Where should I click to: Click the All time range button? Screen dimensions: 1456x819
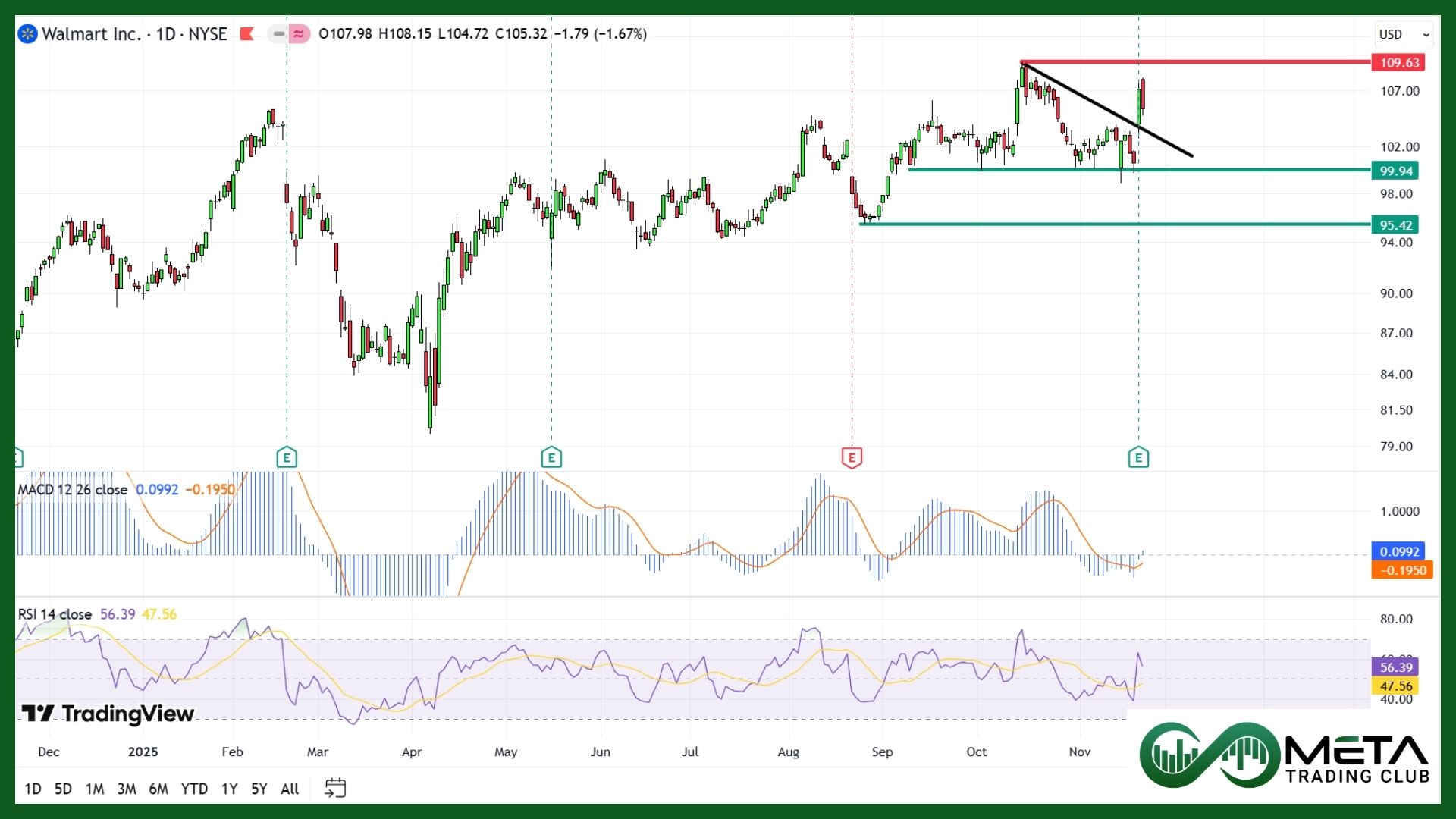(x=290, y=789)
